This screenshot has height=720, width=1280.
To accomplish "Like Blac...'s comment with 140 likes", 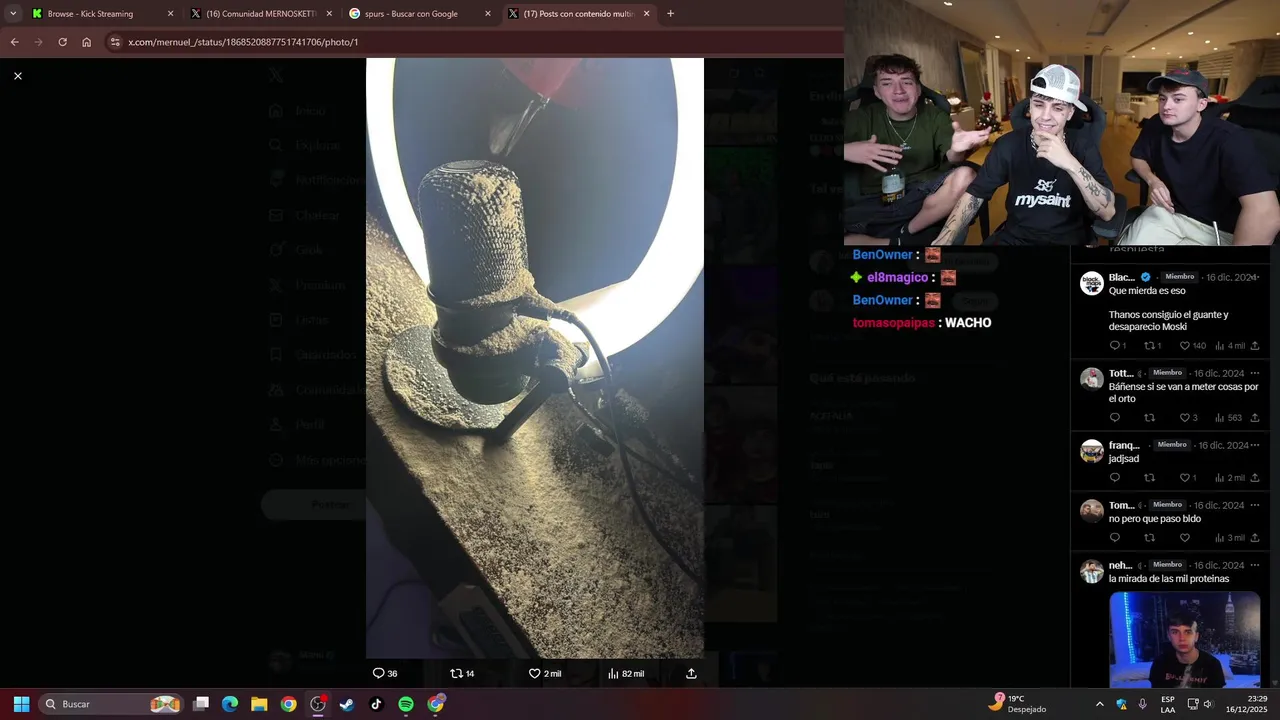I will point(1192,346).
